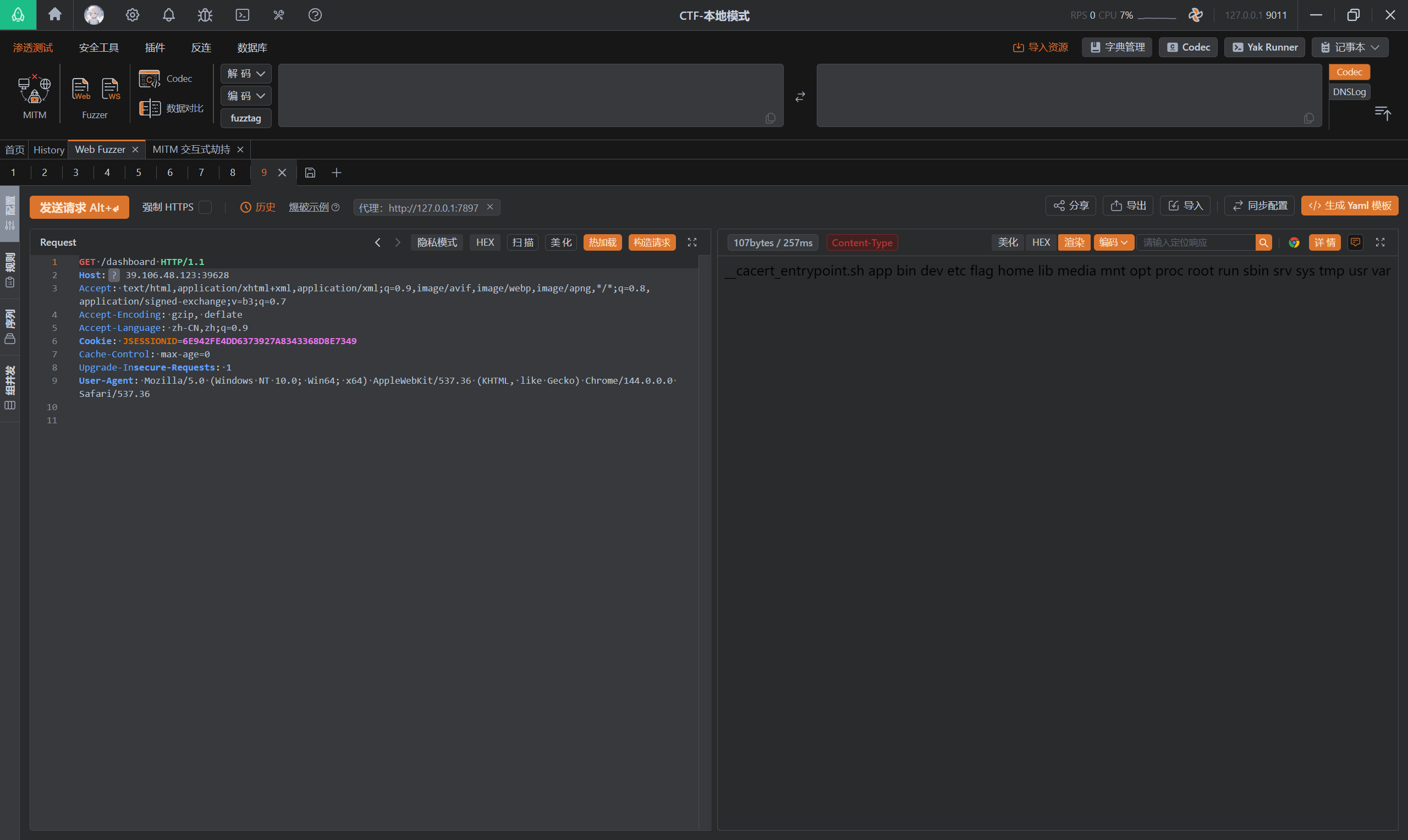Save the fuzzer tab with disk icon
This screenshot has width=1408, height=840.
[x=310, y=173]
